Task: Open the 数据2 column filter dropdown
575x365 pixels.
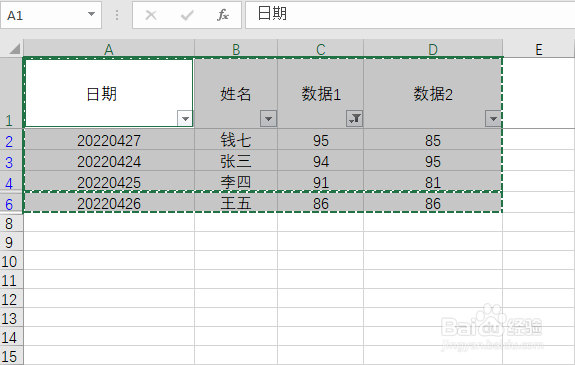Action: (x=493, y=118)
